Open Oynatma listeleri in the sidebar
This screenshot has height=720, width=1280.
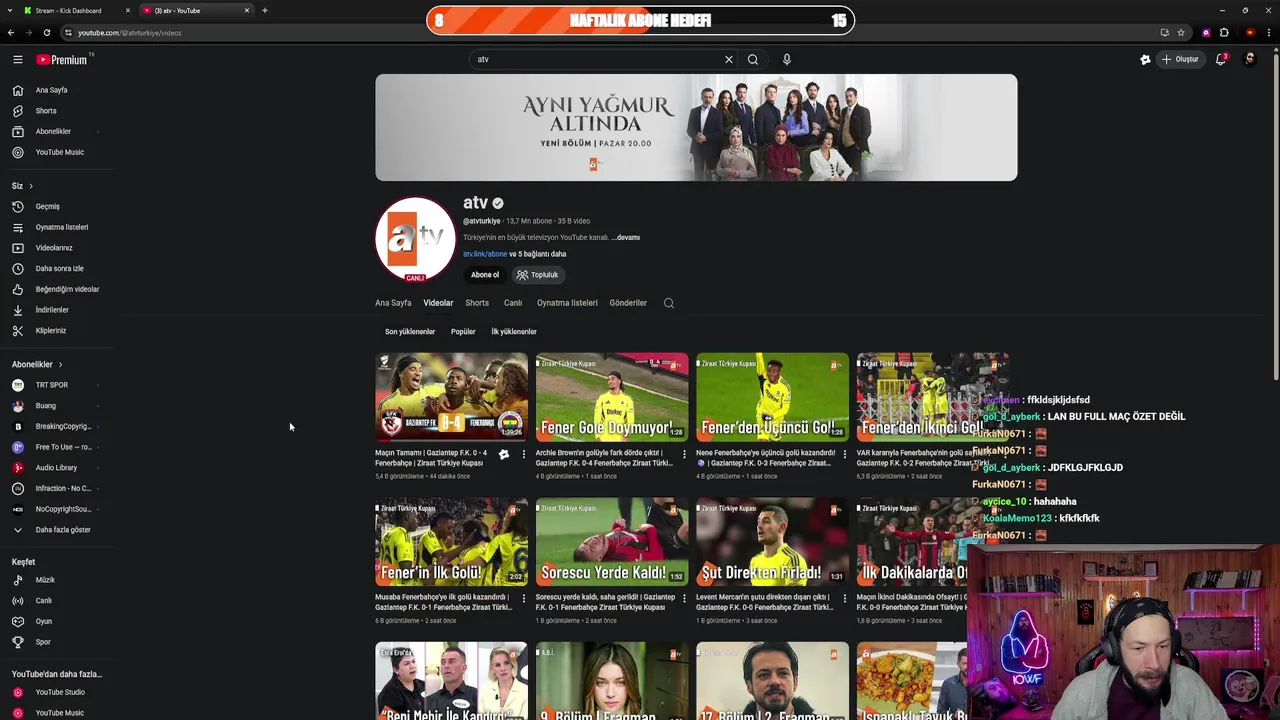coord(61,227)
